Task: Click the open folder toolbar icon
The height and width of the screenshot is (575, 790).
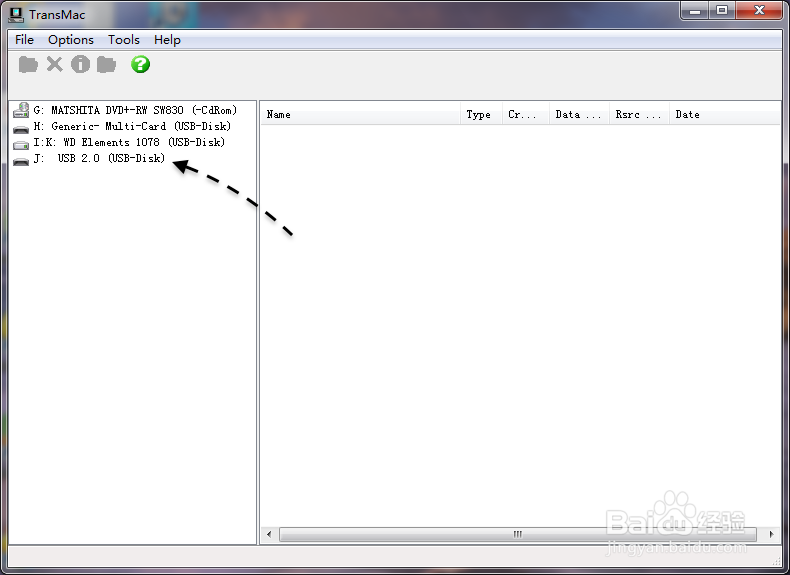Action: pos(28,65)
